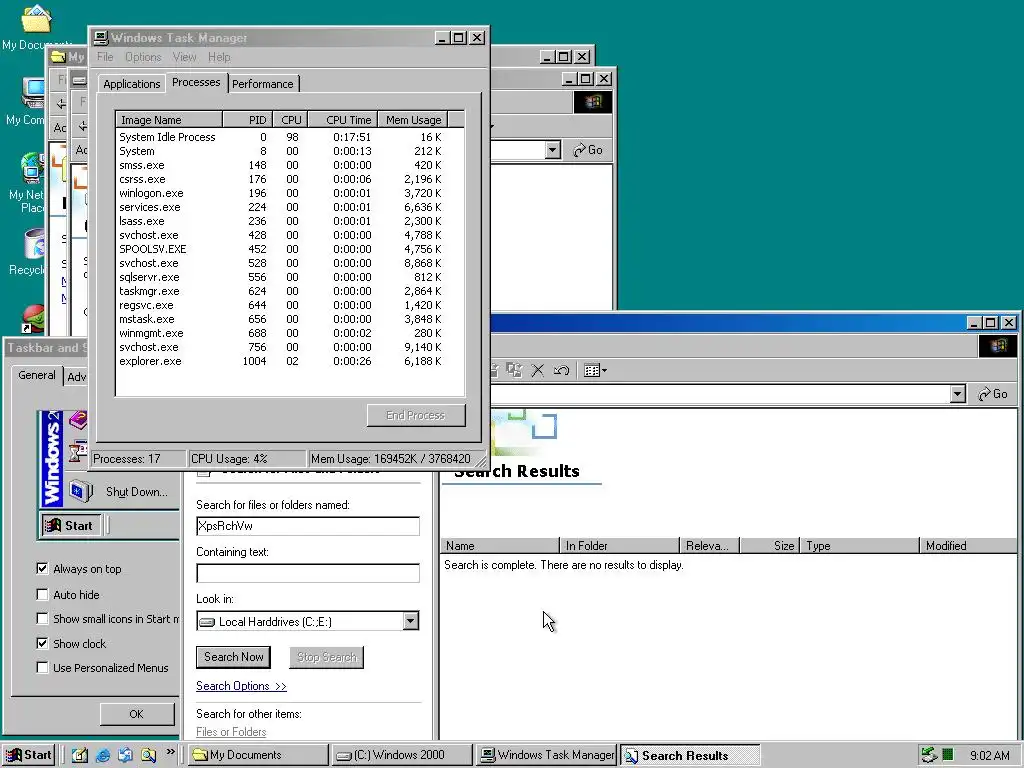Sort search results by In Folder column
The height and width of the screenshot is (768, 1024).
pyautogui.click(x=619, y=545)
